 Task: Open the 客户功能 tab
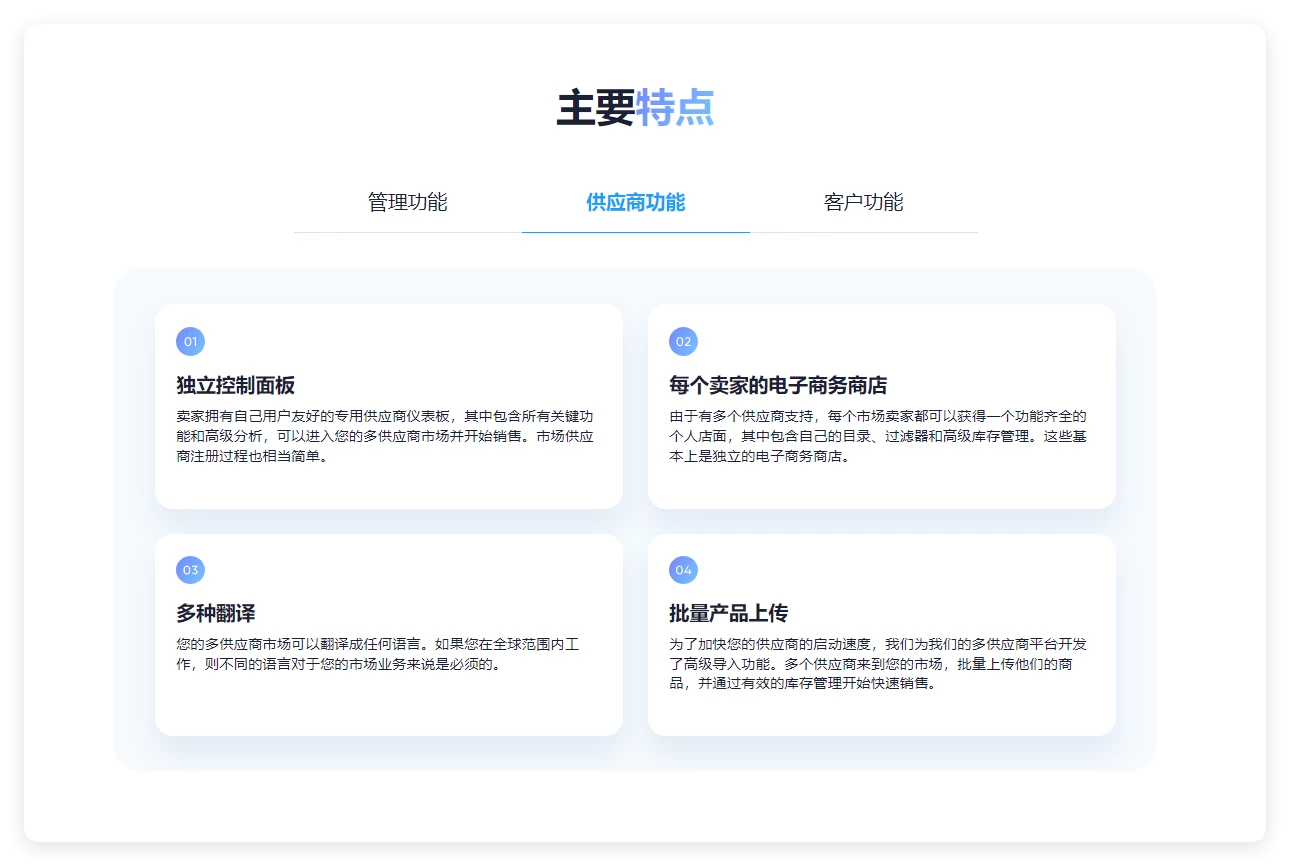(863, 202)
